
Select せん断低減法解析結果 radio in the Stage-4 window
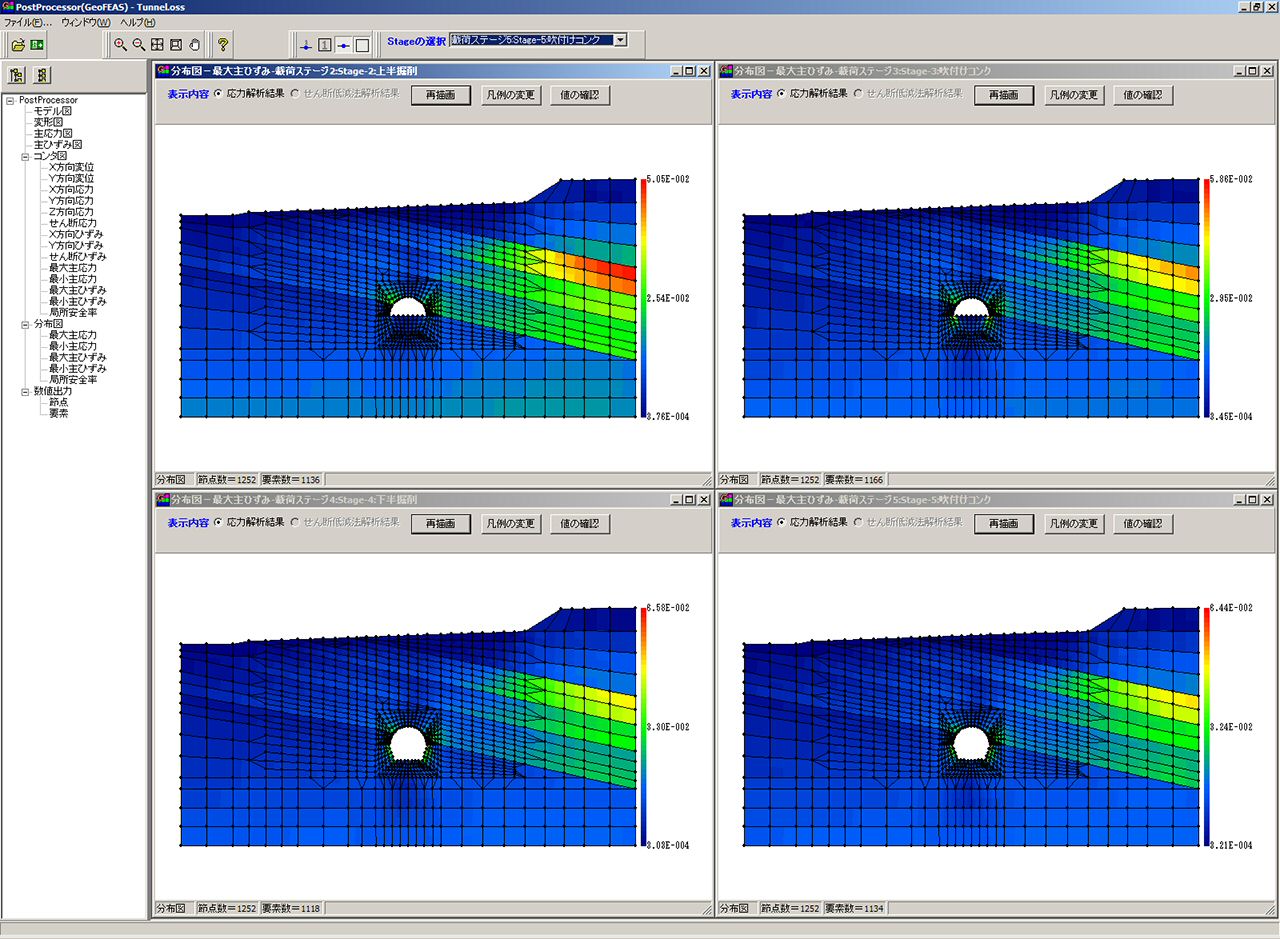pyautogui.click(x=295, y=522)
